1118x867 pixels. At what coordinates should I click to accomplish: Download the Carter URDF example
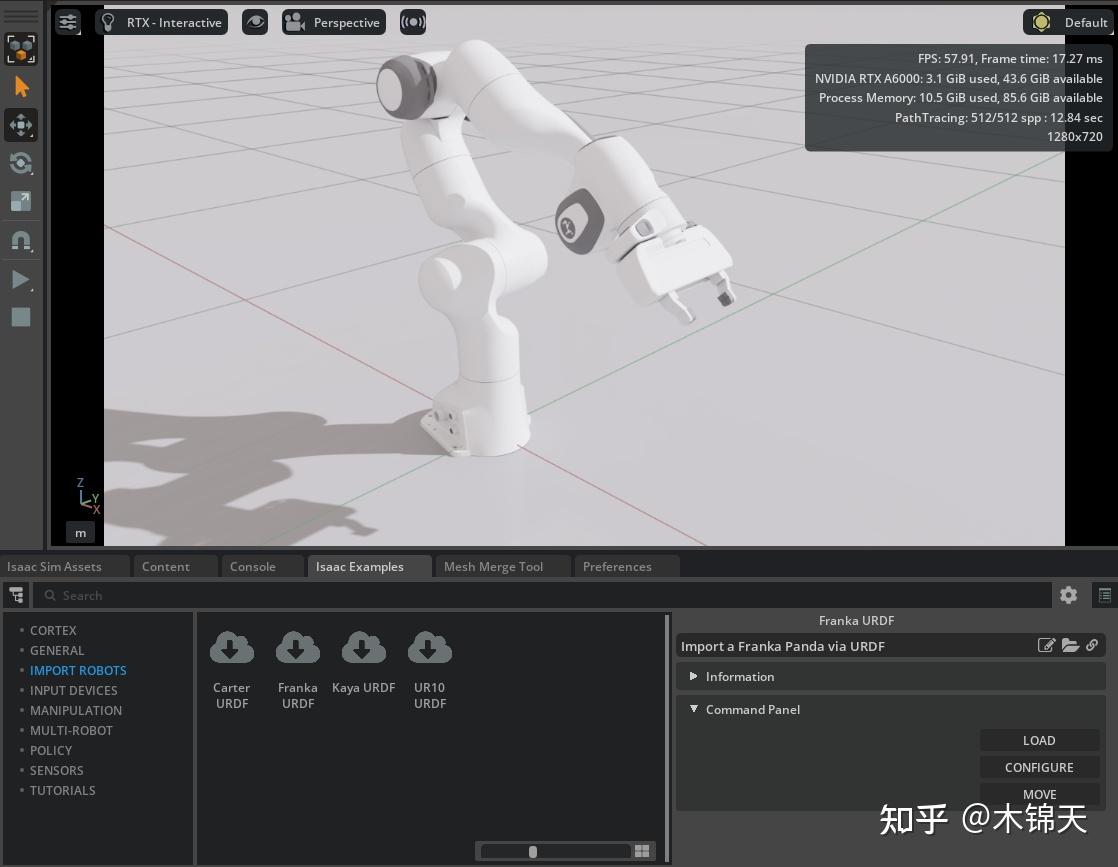[232, 647]
